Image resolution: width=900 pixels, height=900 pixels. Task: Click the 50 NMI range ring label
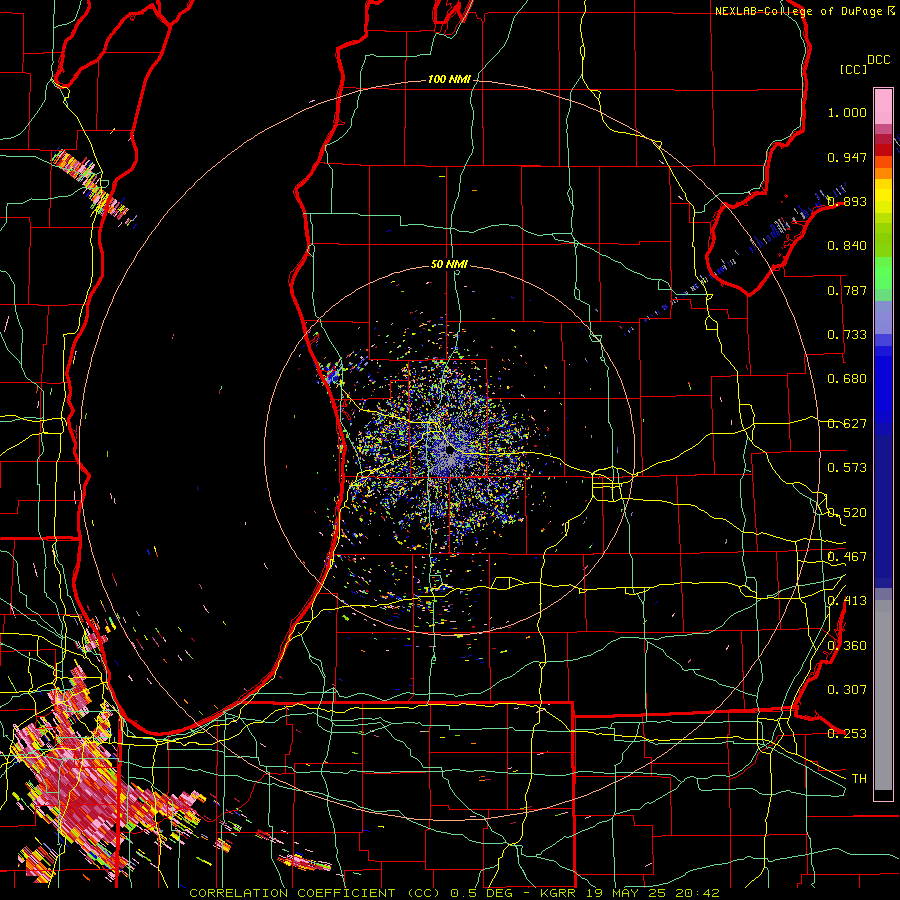449,264
